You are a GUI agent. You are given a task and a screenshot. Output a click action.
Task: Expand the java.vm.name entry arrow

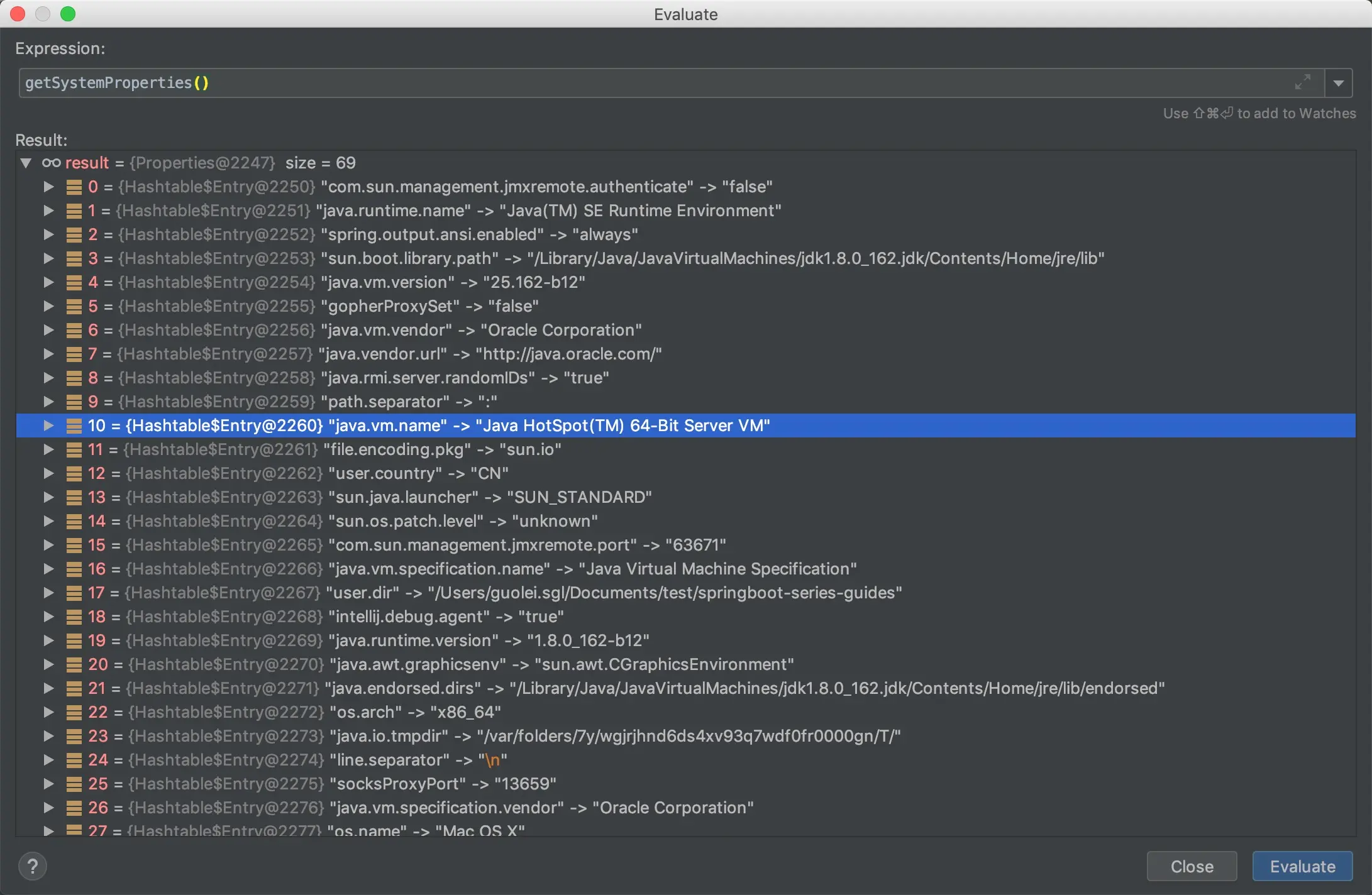[x=48, y=426]
